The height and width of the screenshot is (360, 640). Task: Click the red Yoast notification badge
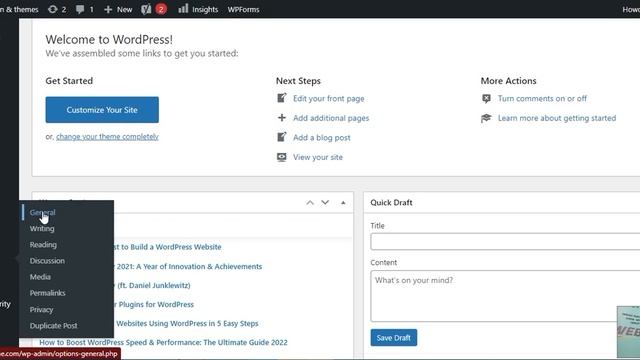pyautogui.click(x=161, y=9)
